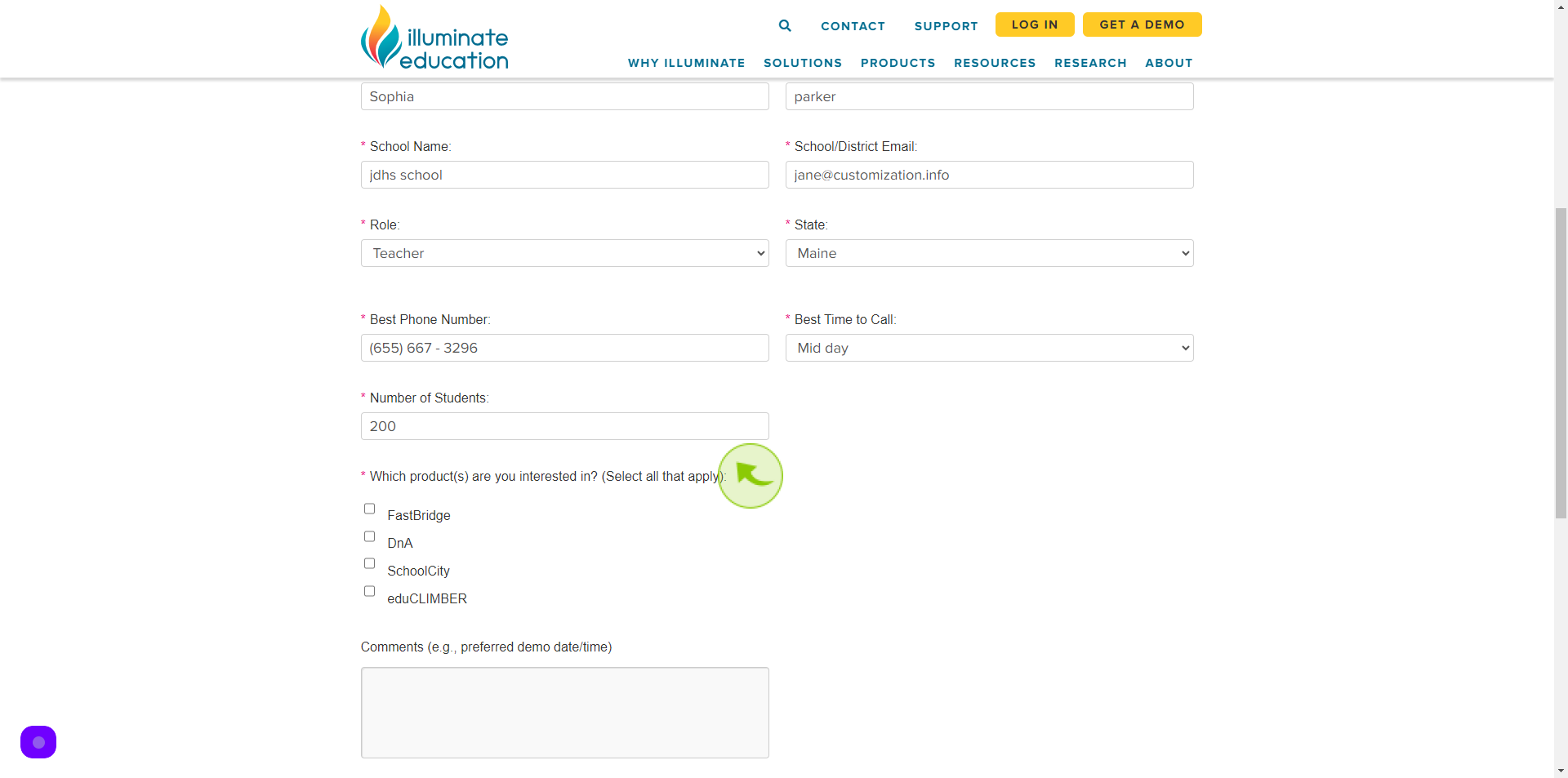Image resolution: width=1568 pixels, height=778 pixels.
Task: Click the FastBridge label text
Action: [x=419, y=515]
